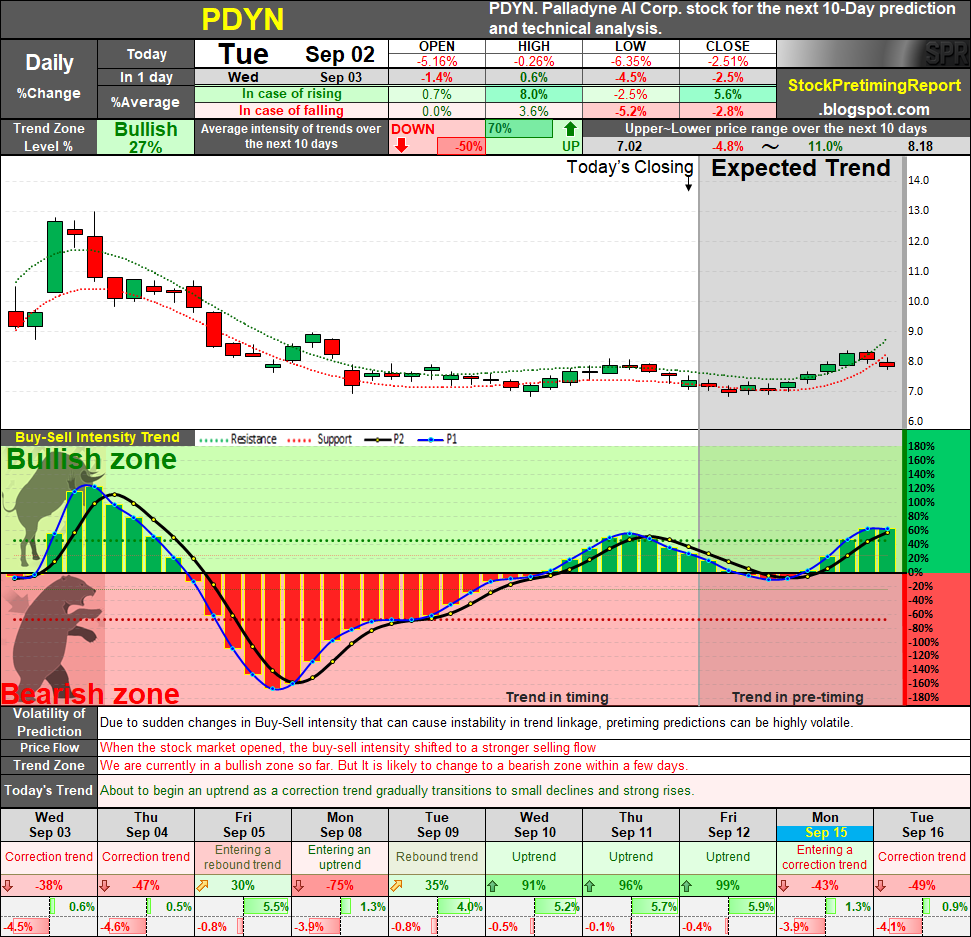This screenshot has width=971, height=937.
Task: Click the lower price value 7.02
Action: click(x=629, y=147)
